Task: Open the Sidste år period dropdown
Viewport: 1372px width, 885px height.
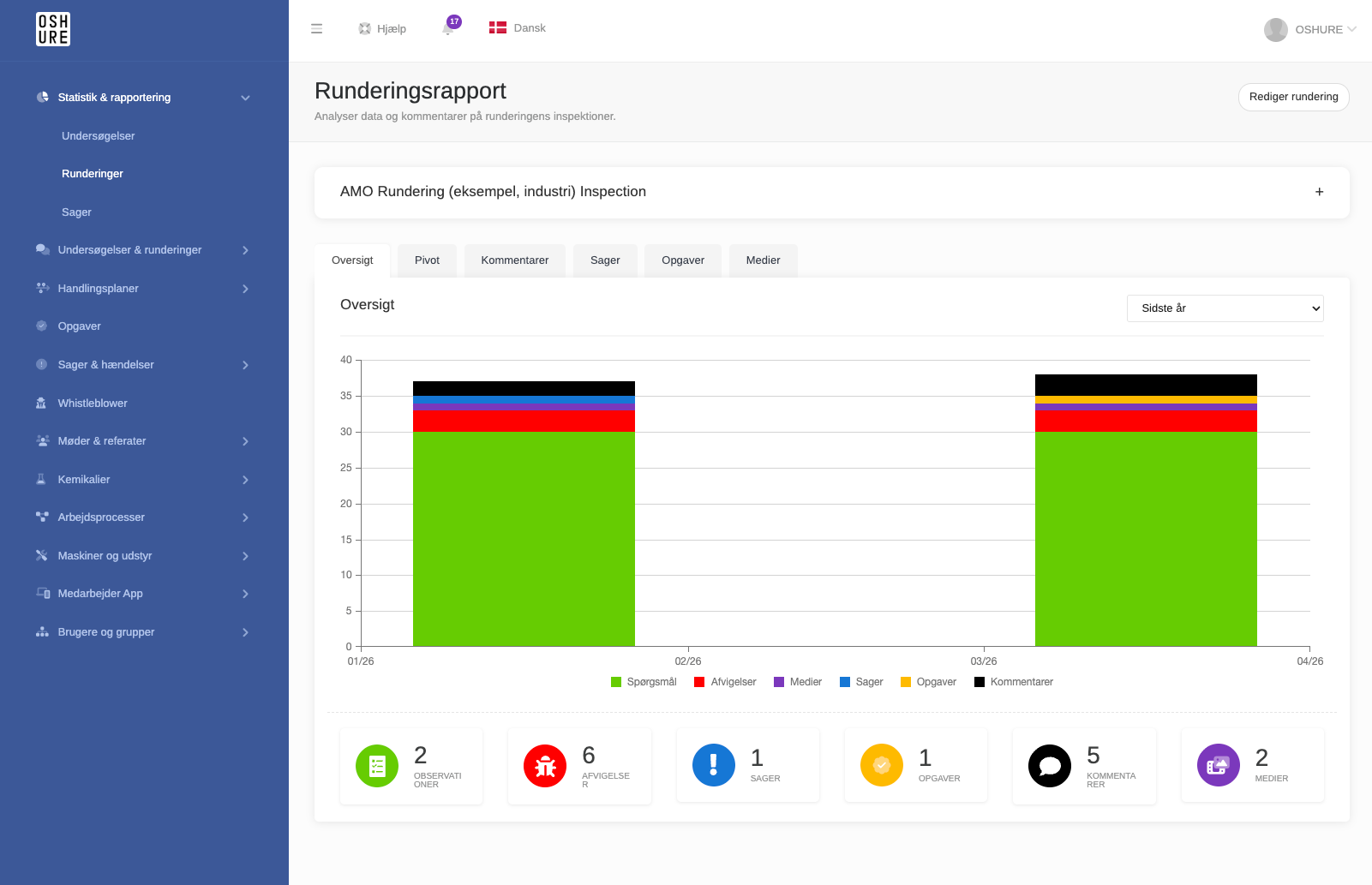Action: [x=1225, y=308]
